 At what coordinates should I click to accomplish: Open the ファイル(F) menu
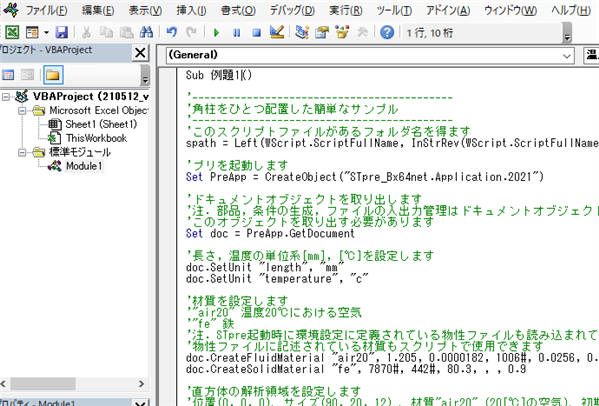46,10
